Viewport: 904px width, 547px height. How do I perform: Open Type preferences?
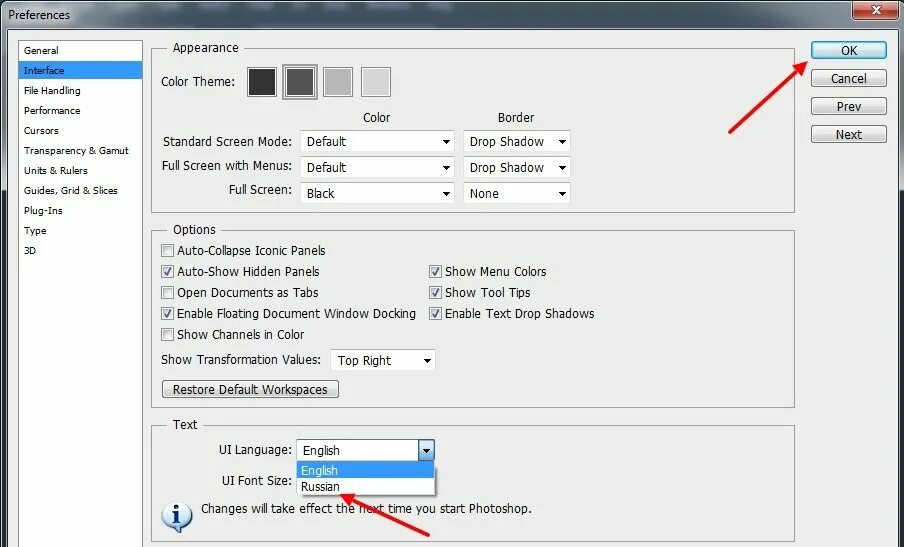[80, 231]
